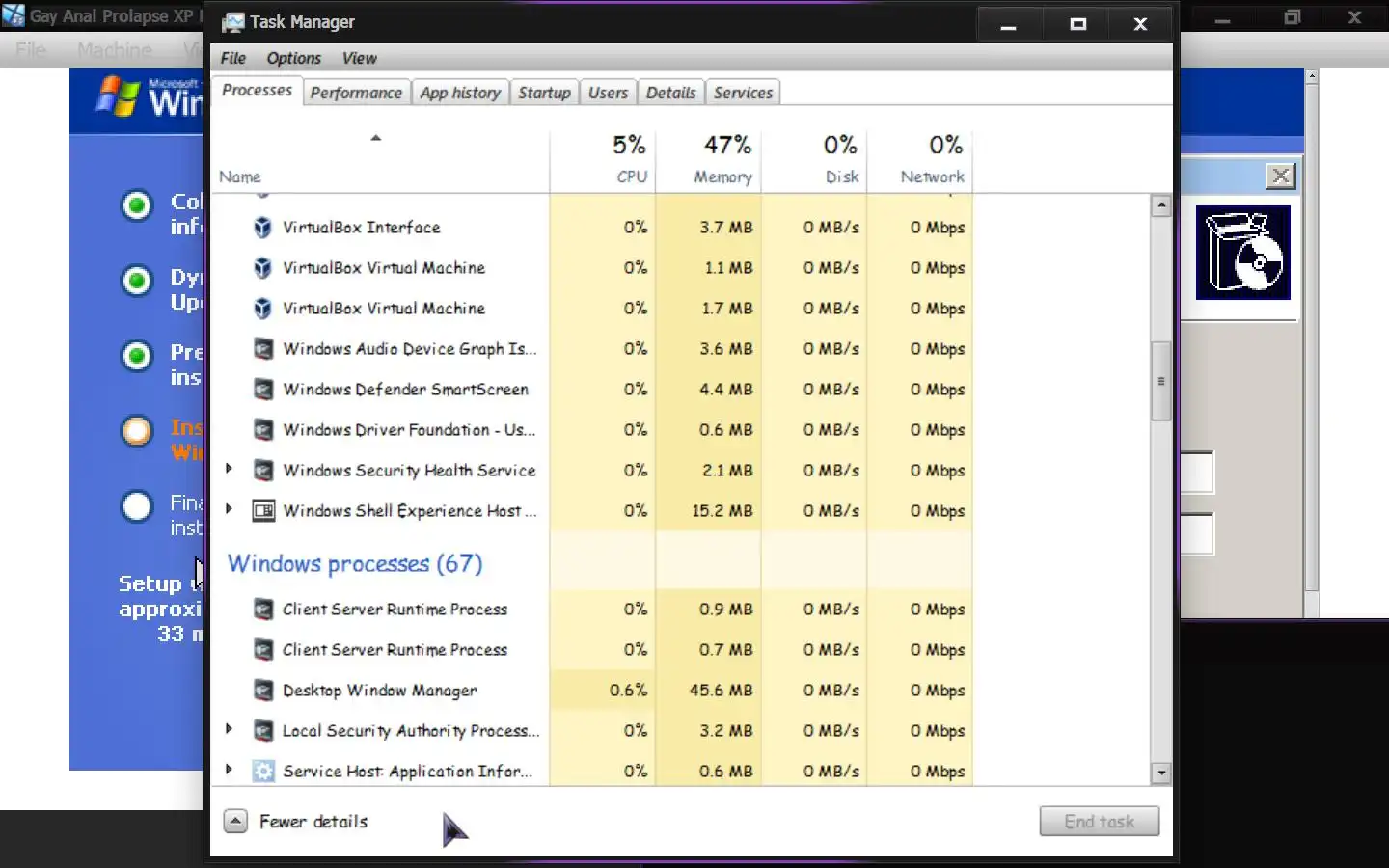Open the File menu in Task Manager

tap(233, 58)
